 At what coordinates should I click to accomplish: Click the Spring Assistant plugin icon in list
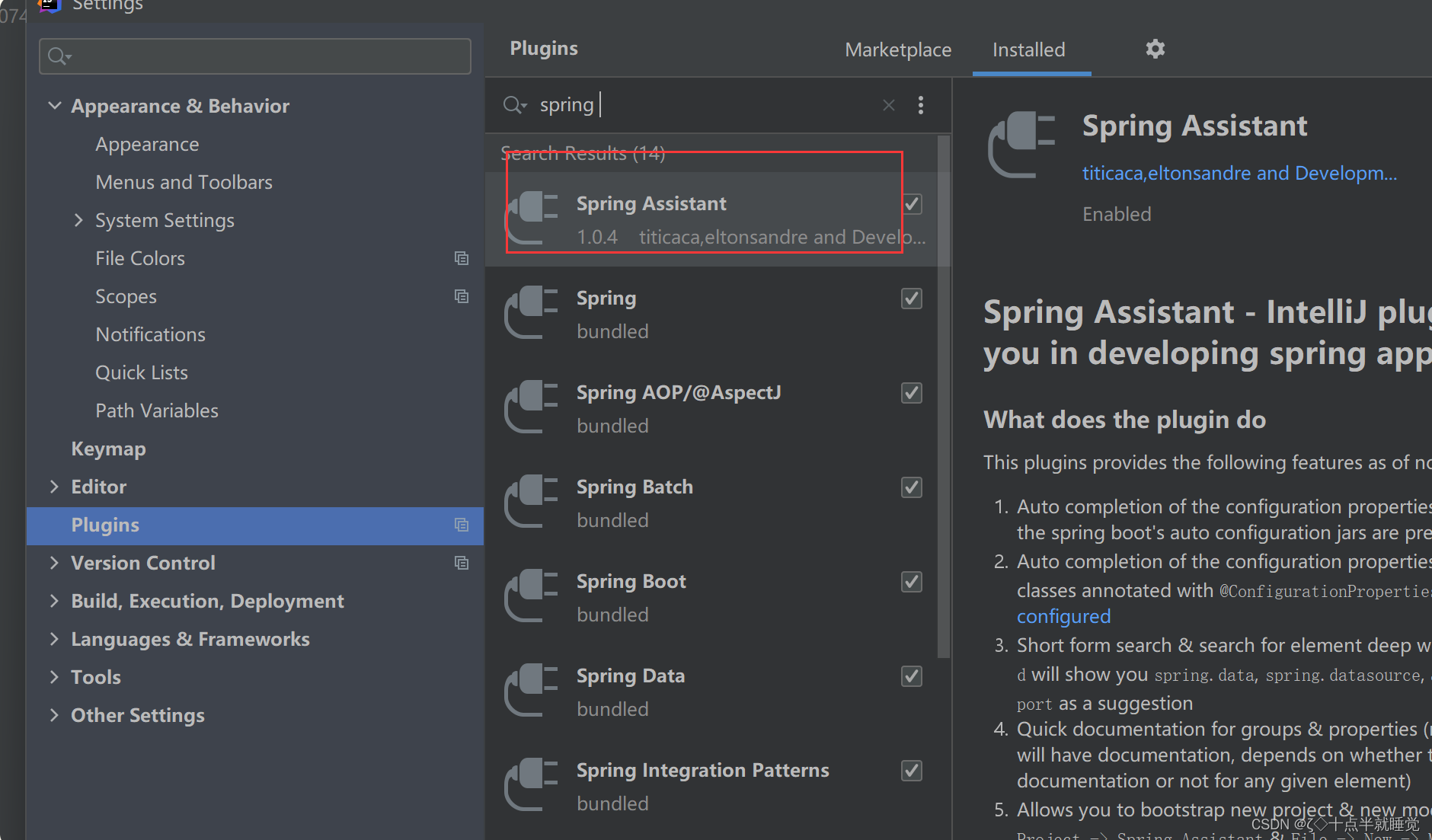[532, 219]
